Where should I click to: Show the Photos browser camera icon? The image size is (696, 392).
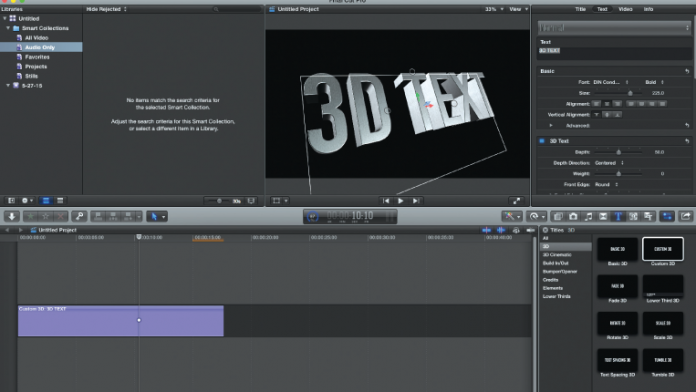pos(573,216)
